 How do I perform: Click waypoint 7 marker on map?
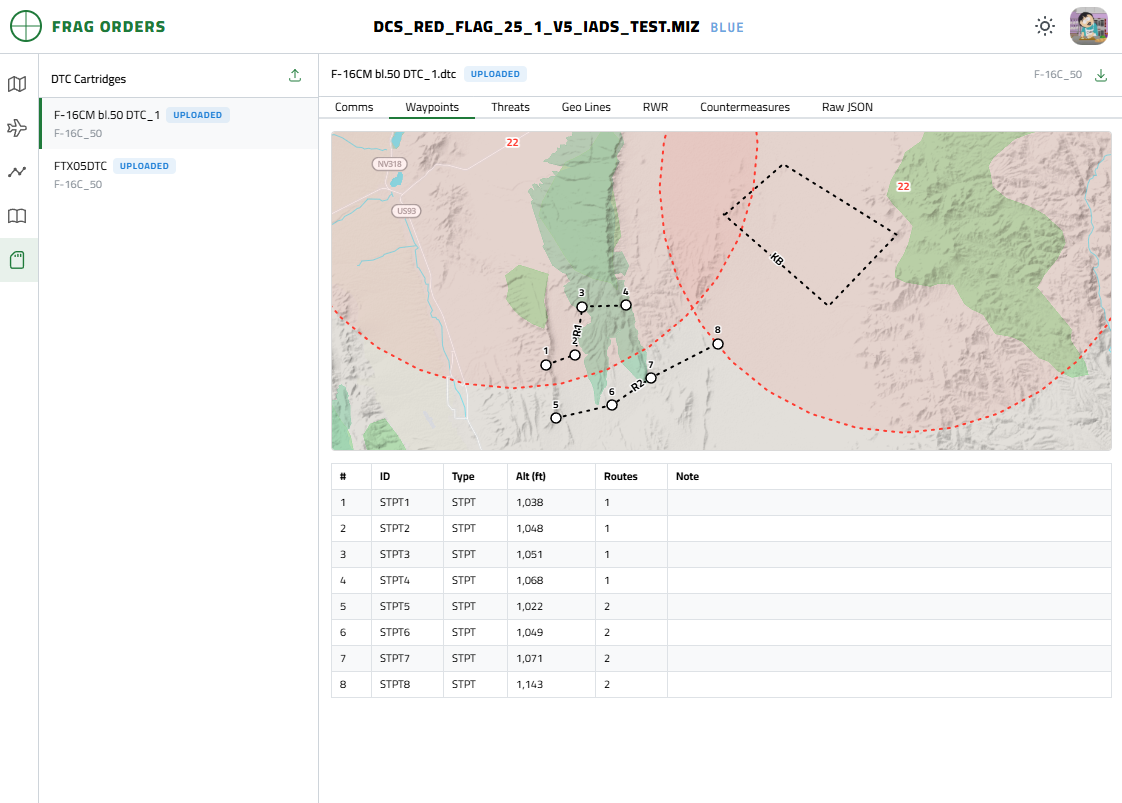click(650, 378)
